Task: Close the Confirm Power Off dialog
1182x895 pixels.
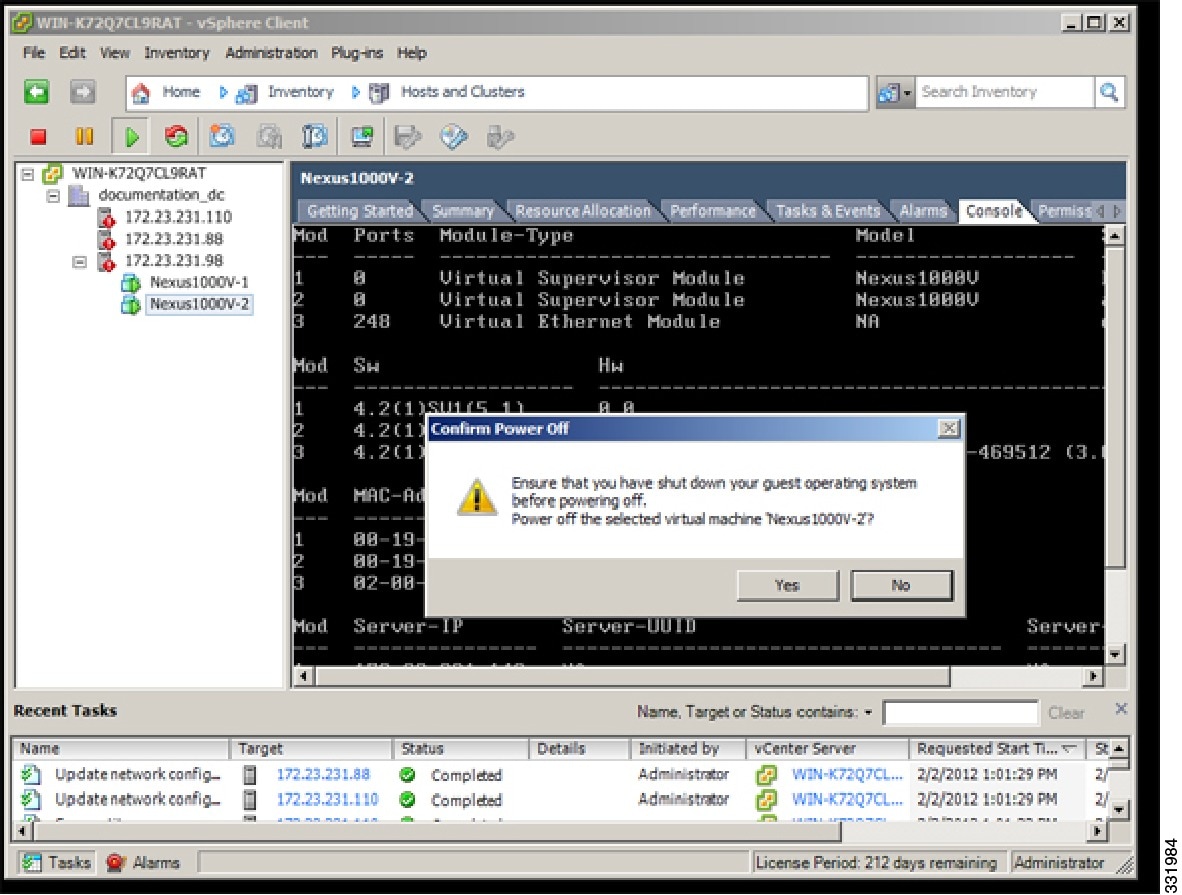Action: click(x=948, y=429)
